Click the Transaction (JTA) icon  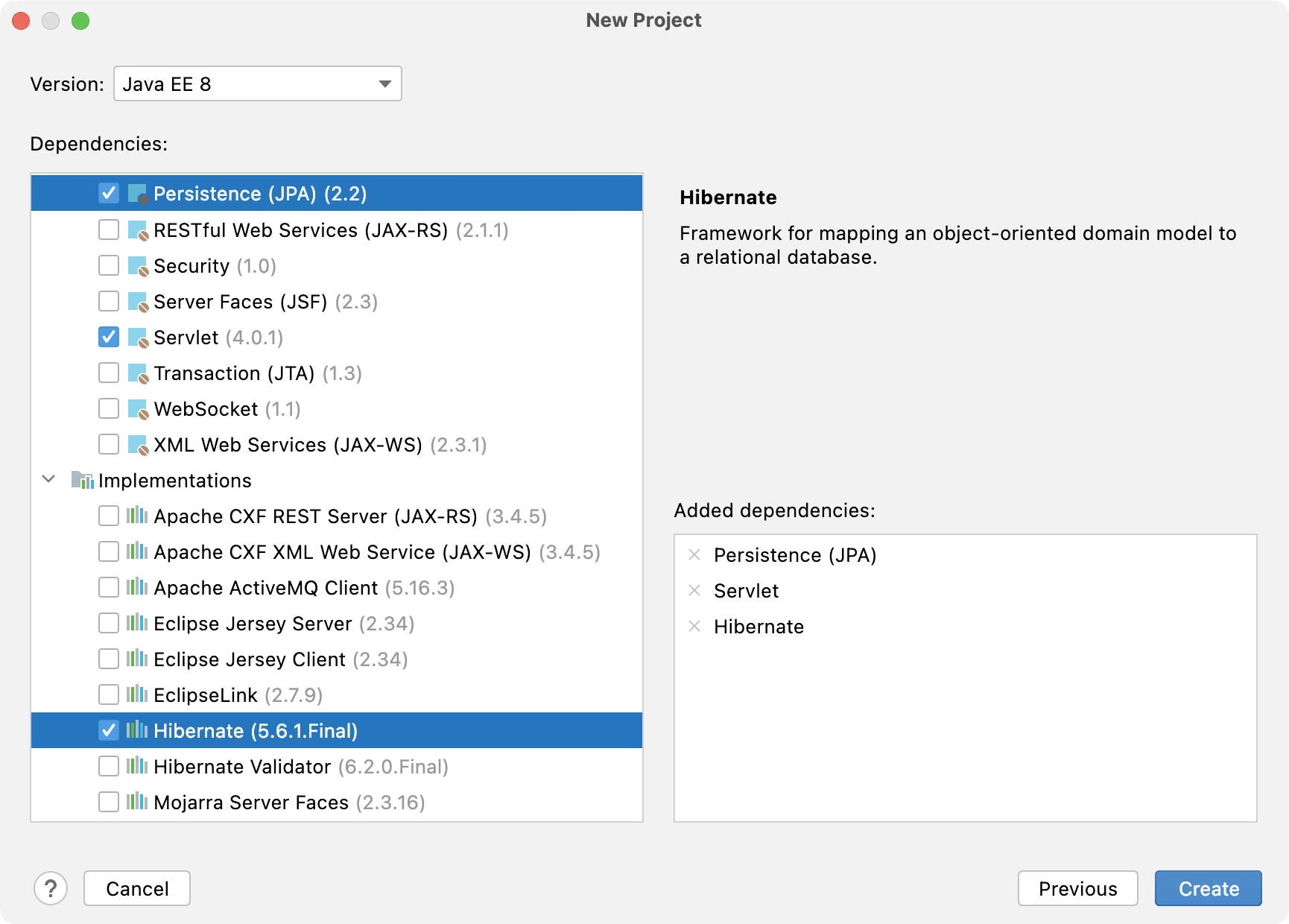138,373
